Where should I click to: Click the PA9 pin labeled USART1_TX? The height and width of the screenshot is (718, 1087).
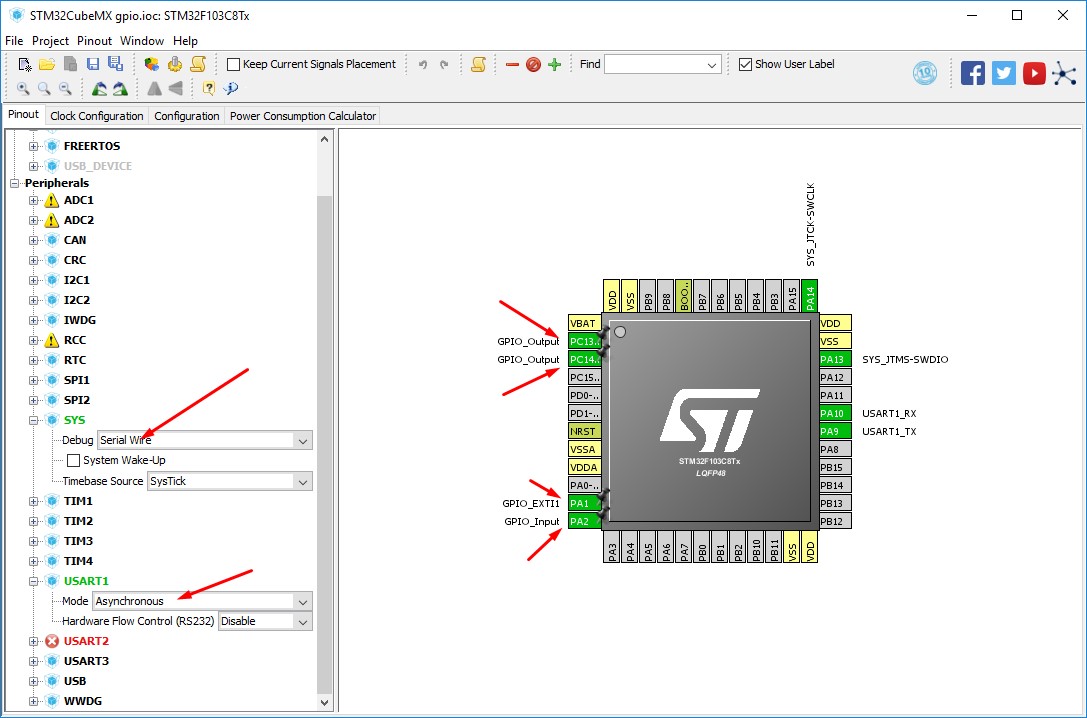point(833,431)
